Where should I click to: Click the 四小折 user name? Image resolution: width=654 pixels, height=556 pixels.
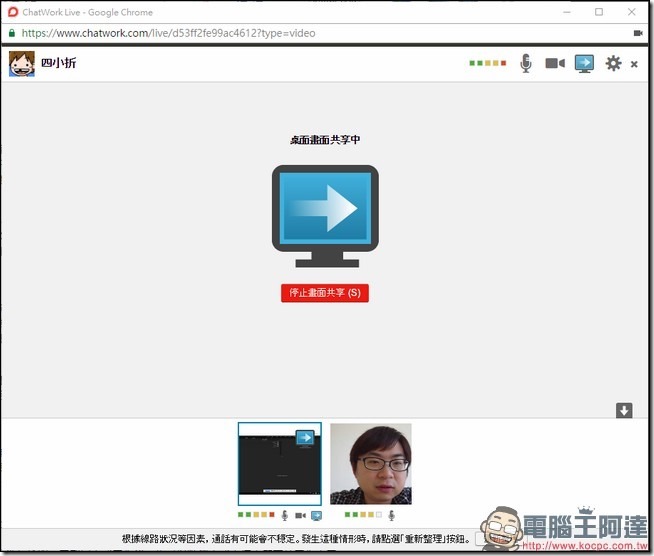pyautogui.click(x=58, y=63)
